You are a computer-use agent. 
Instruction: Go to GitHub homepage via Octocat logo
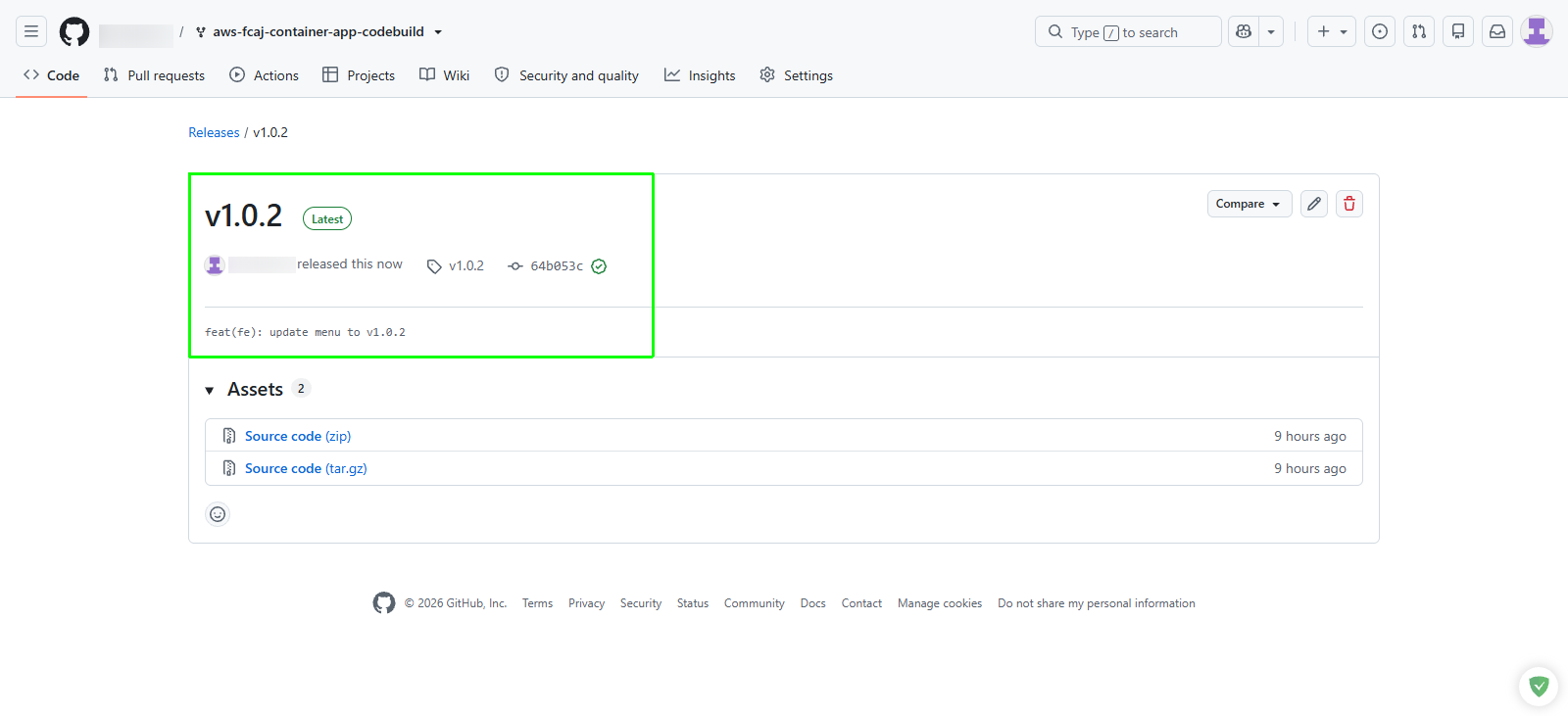[x=74, y=31]
